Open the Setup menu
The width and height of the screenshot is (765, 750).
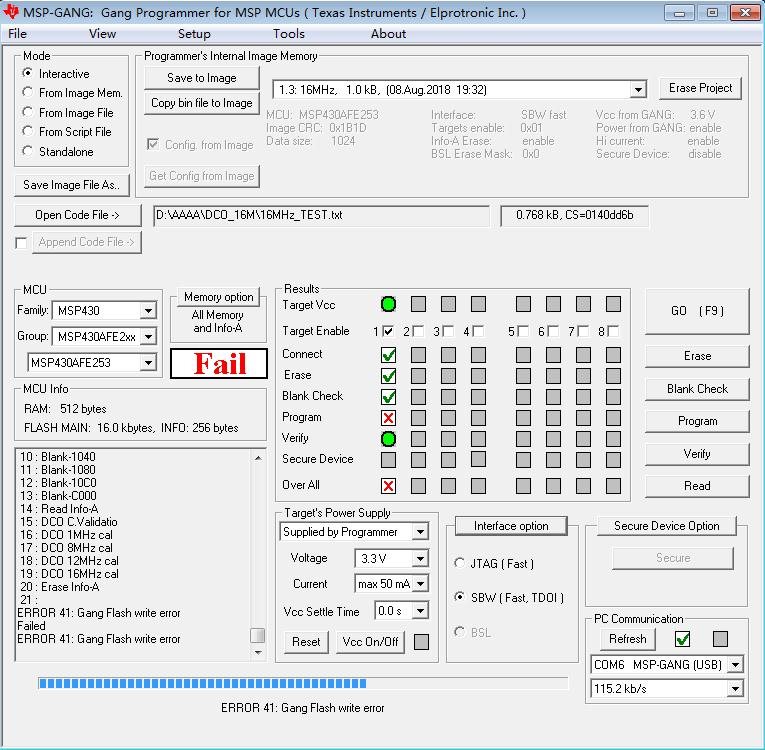[x=194, y=34]
